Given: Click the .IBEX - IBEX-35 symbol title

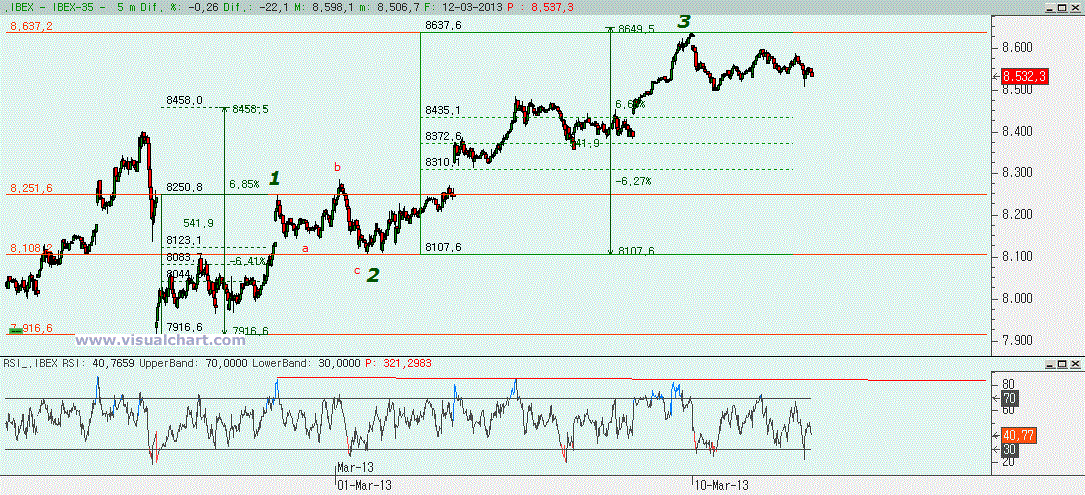Looking at the screenshot, I should point(49,6).
